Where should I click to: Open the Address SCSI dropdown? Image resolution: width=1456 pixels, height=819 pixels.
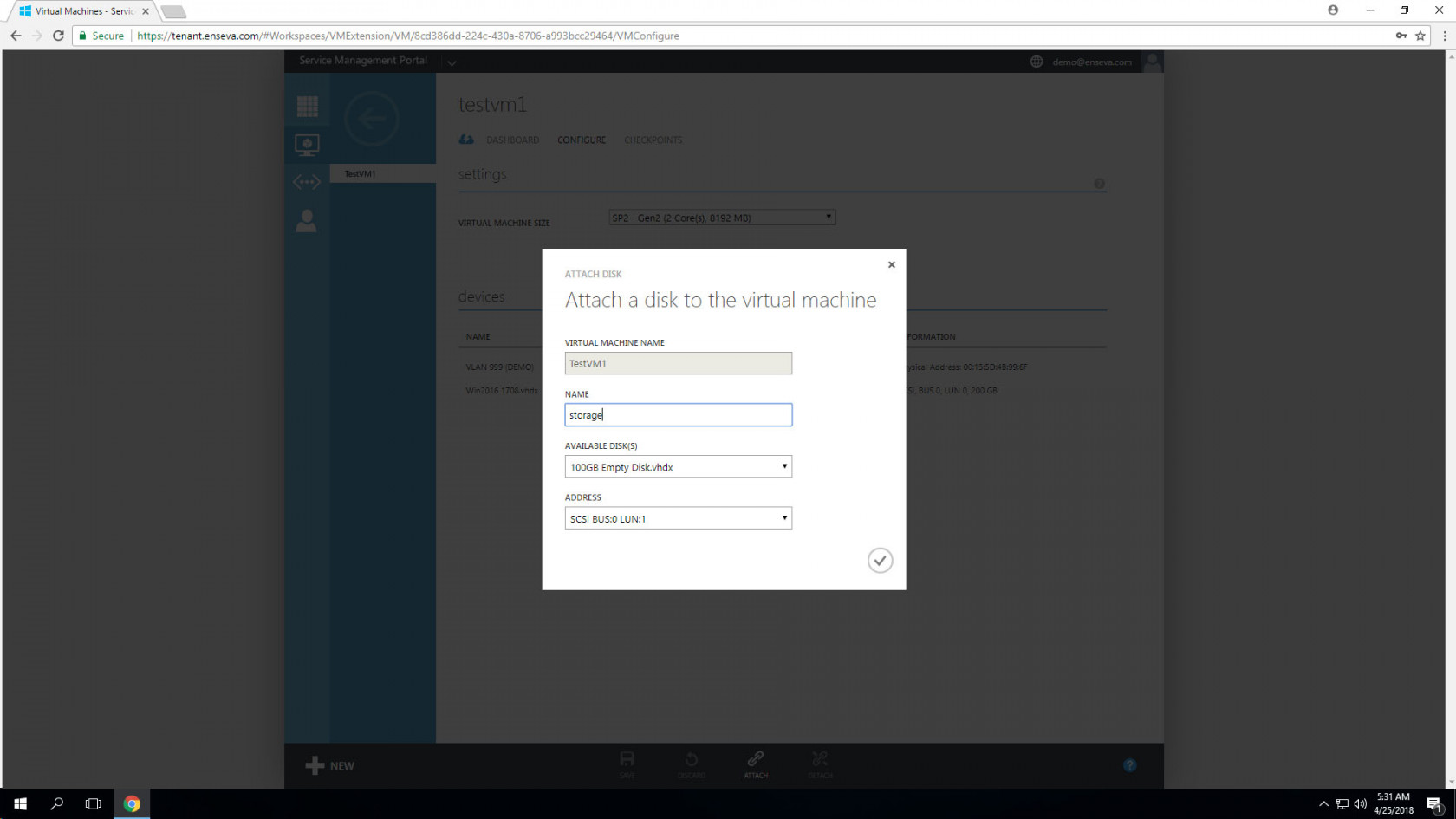tap(678, 518)
